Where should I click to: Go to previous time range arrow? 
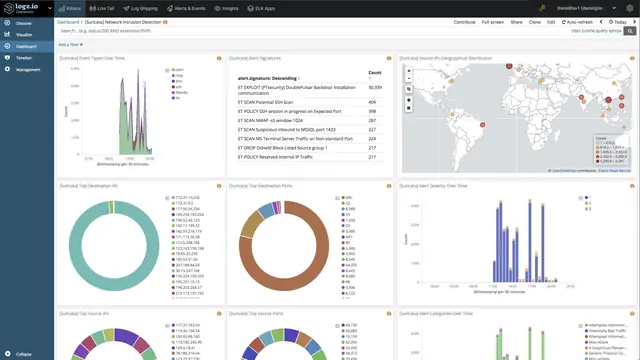pos(601,22)
